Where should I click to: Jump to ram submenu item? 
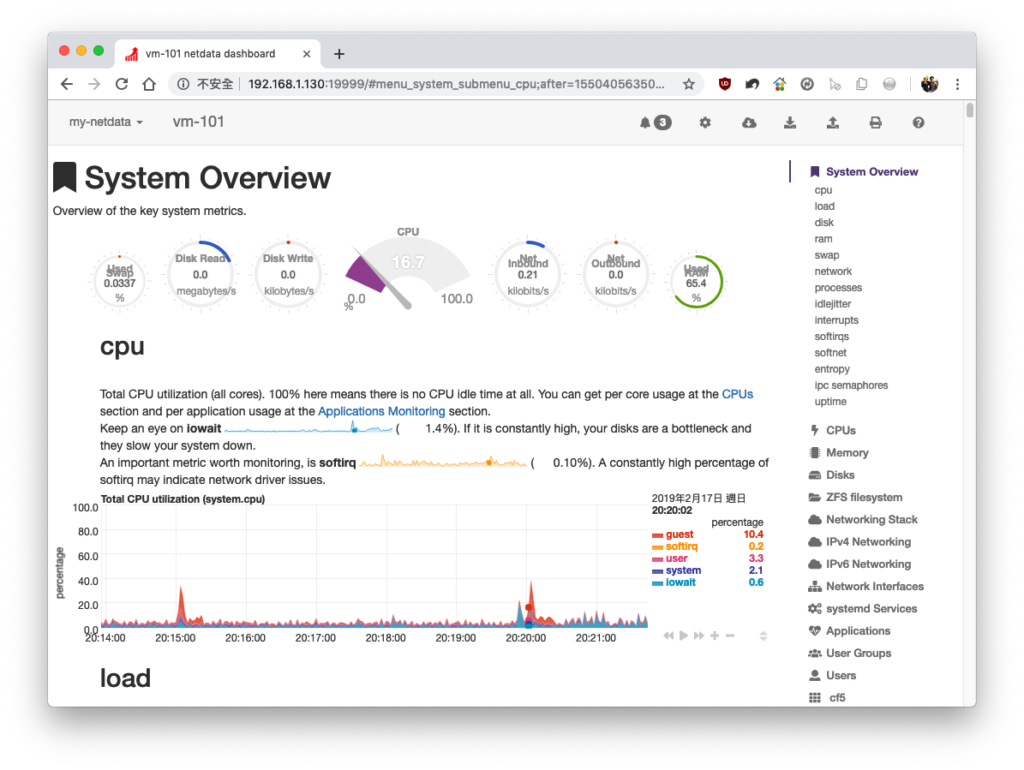pos(823,239)
